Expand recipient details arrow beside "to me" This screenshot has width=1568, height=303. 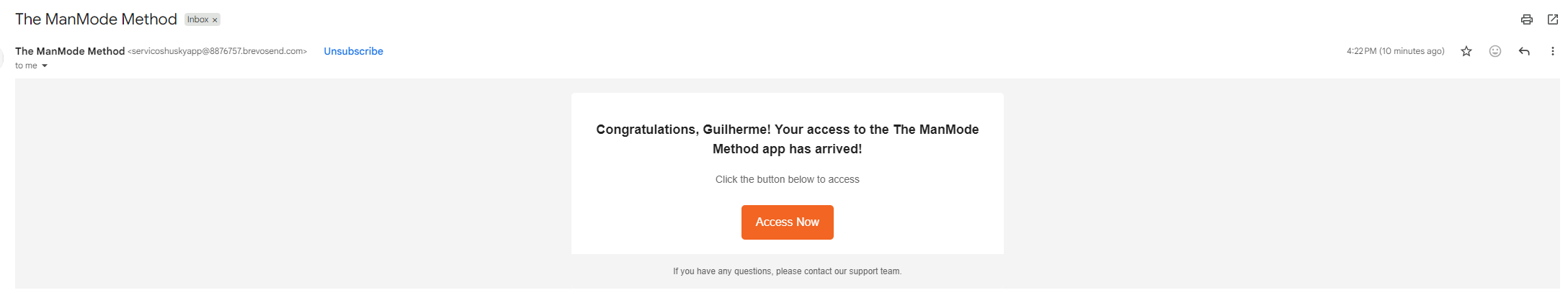pos(45,65)
